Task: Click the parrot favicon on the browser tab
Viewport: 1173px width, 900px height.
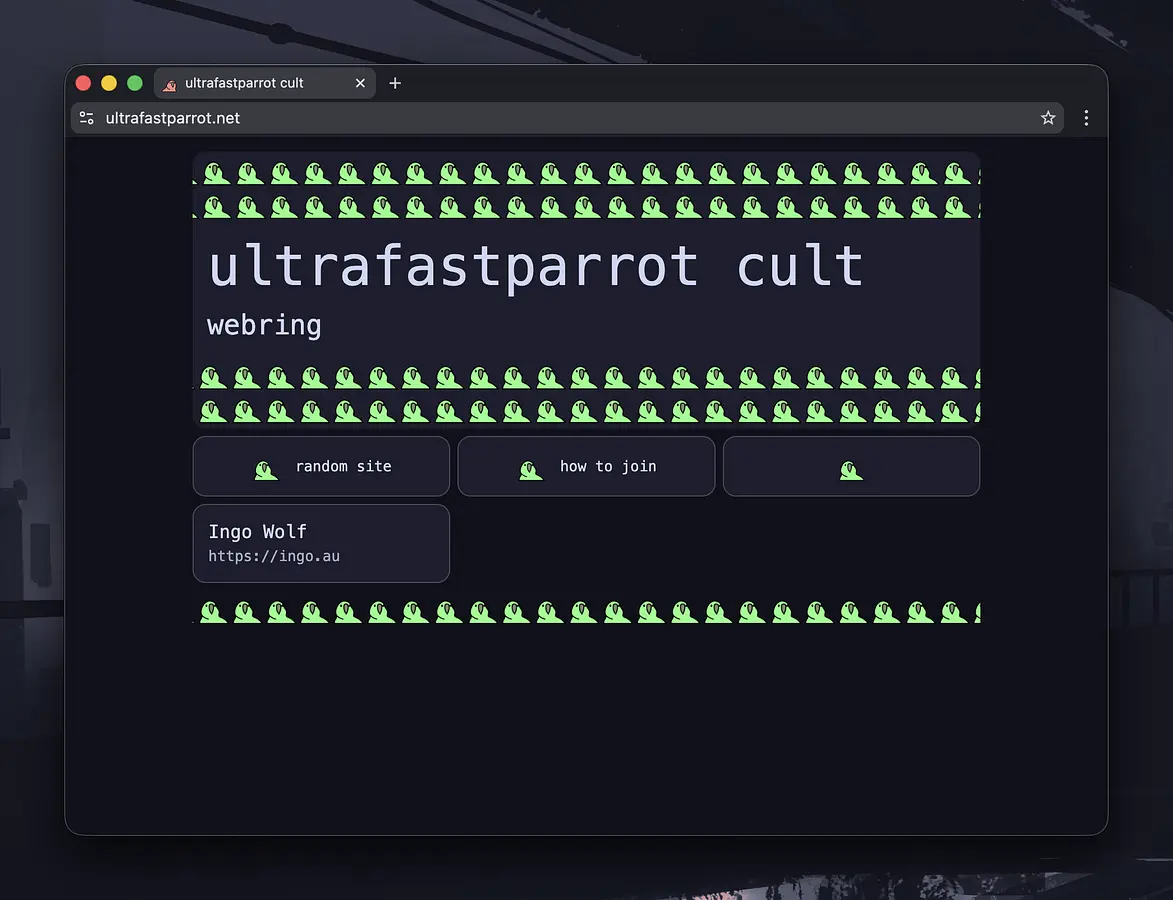Action: click(x=169, y=83)
